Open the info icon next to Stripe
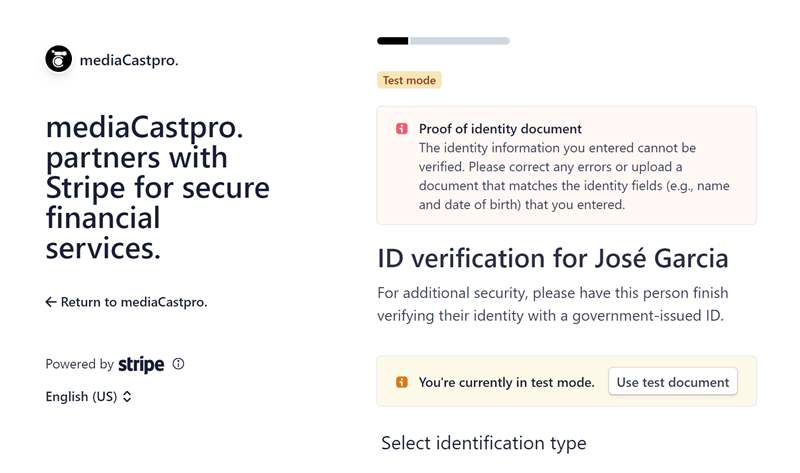Viewport: 800px width, 473px height. [178, 364]
